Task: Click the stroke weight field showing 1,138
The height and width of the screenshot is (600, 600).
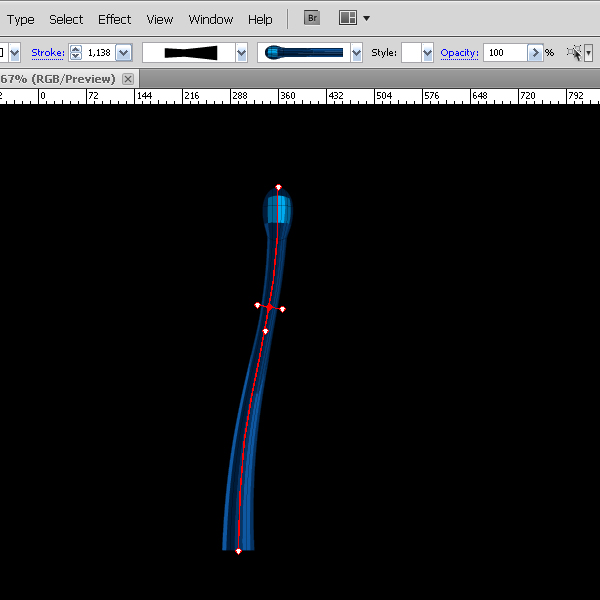Action: pos(99,53)
